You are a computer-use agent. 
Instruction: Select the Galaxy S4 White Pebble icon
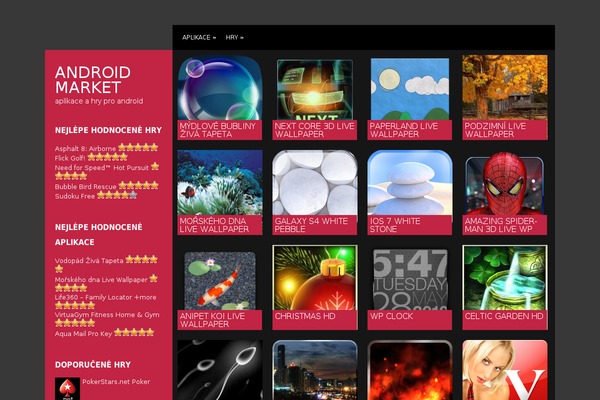315,182
